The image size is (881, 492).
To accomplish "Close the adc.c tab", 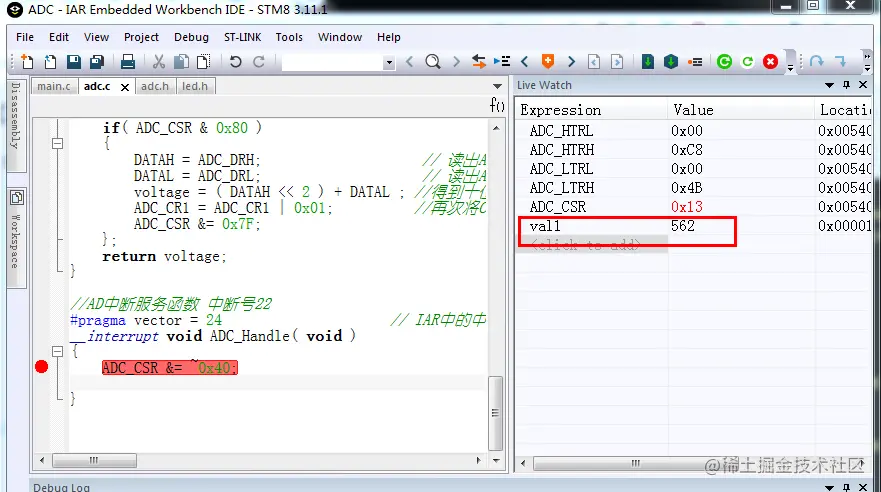I will pos(125,87).
